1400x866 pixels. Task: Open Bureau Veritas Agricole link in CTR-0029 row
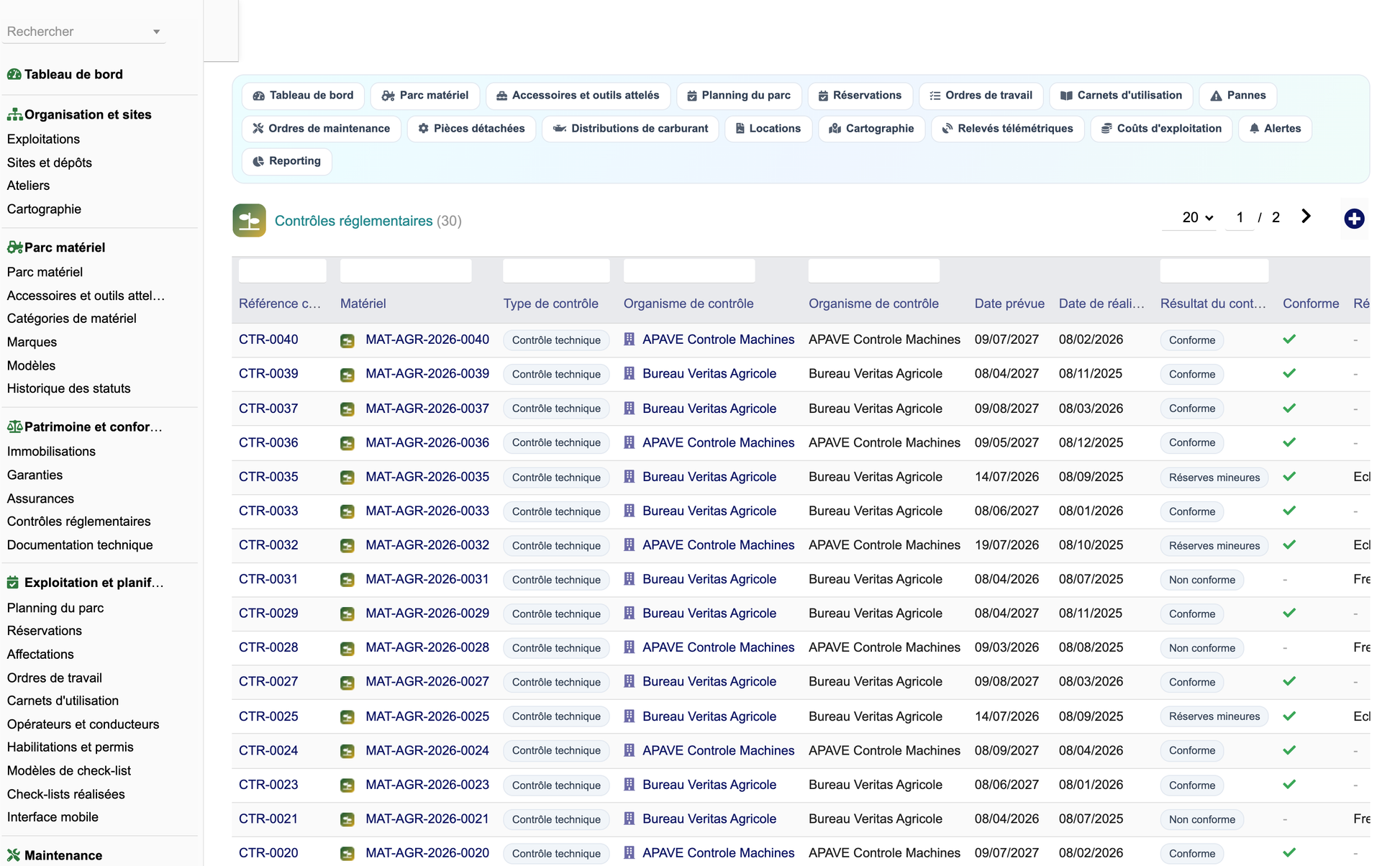pos(709,614)
